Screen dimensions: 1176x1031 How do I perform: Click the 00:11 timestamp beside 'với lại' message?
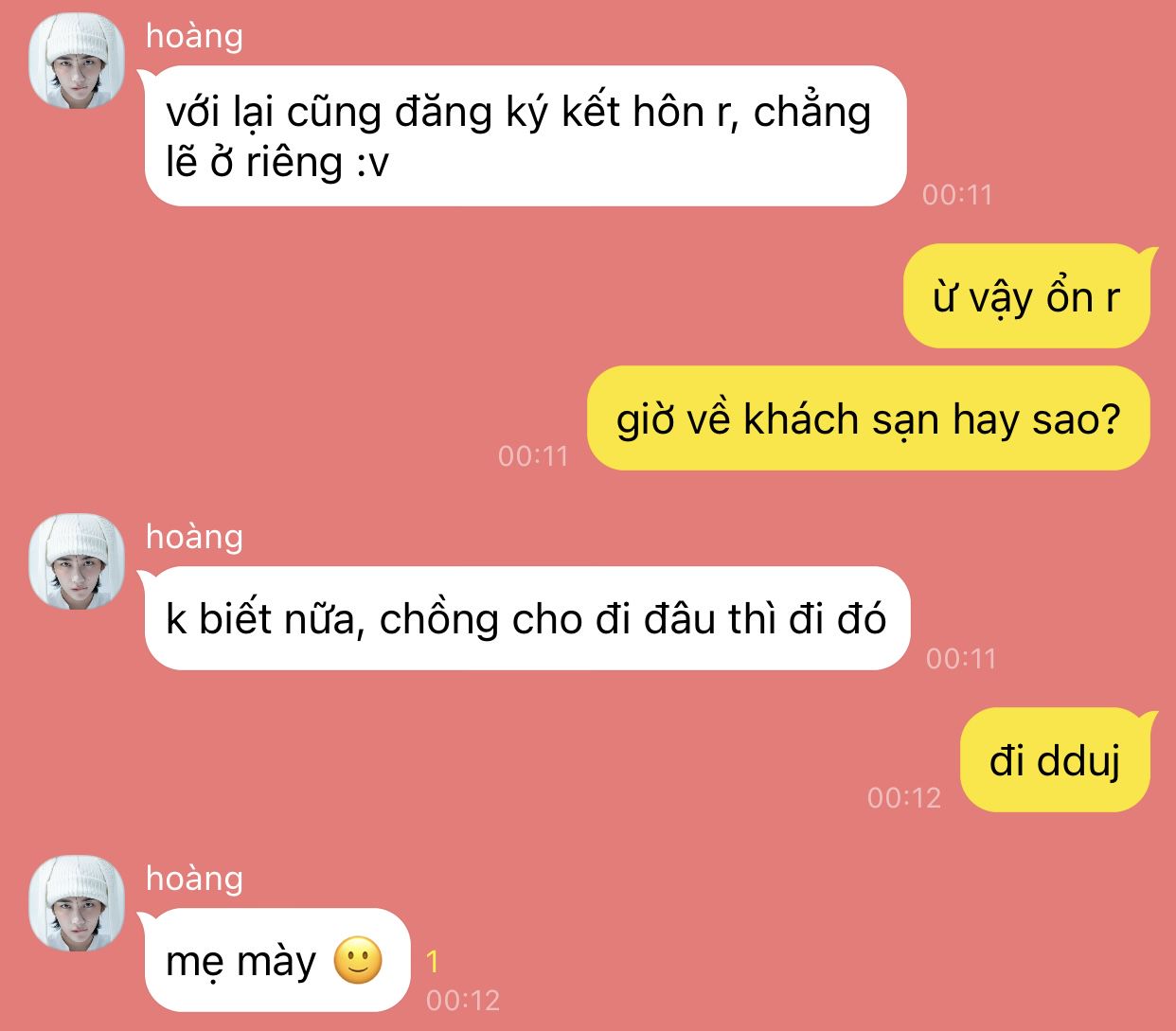point(957,195)
